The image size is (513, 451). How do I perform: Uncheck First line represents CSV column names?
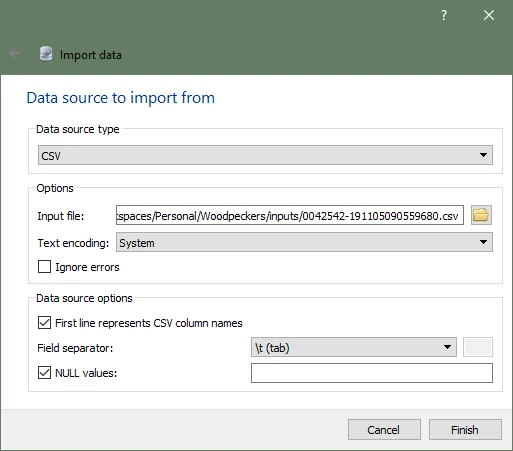(x=44, y=323)
